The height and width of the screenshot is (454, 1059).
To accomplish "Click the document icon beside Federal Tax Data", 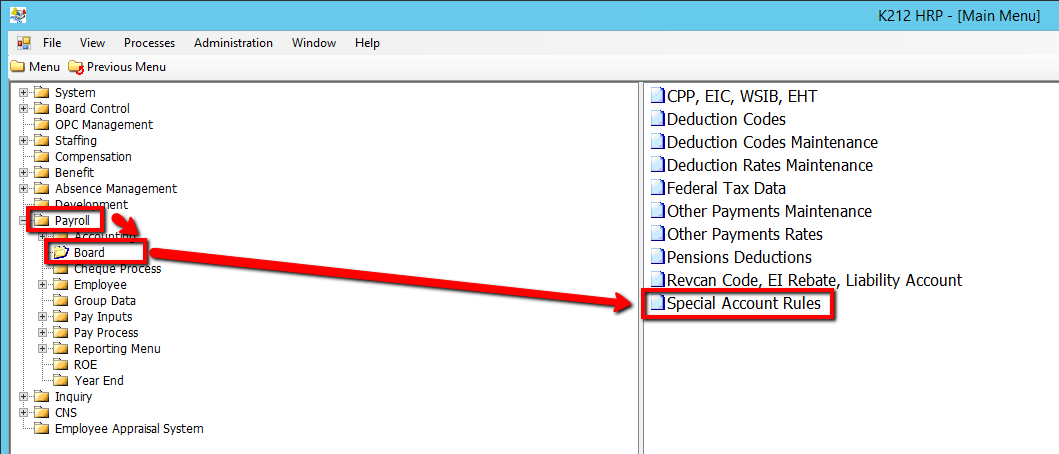I will point(657,188).
